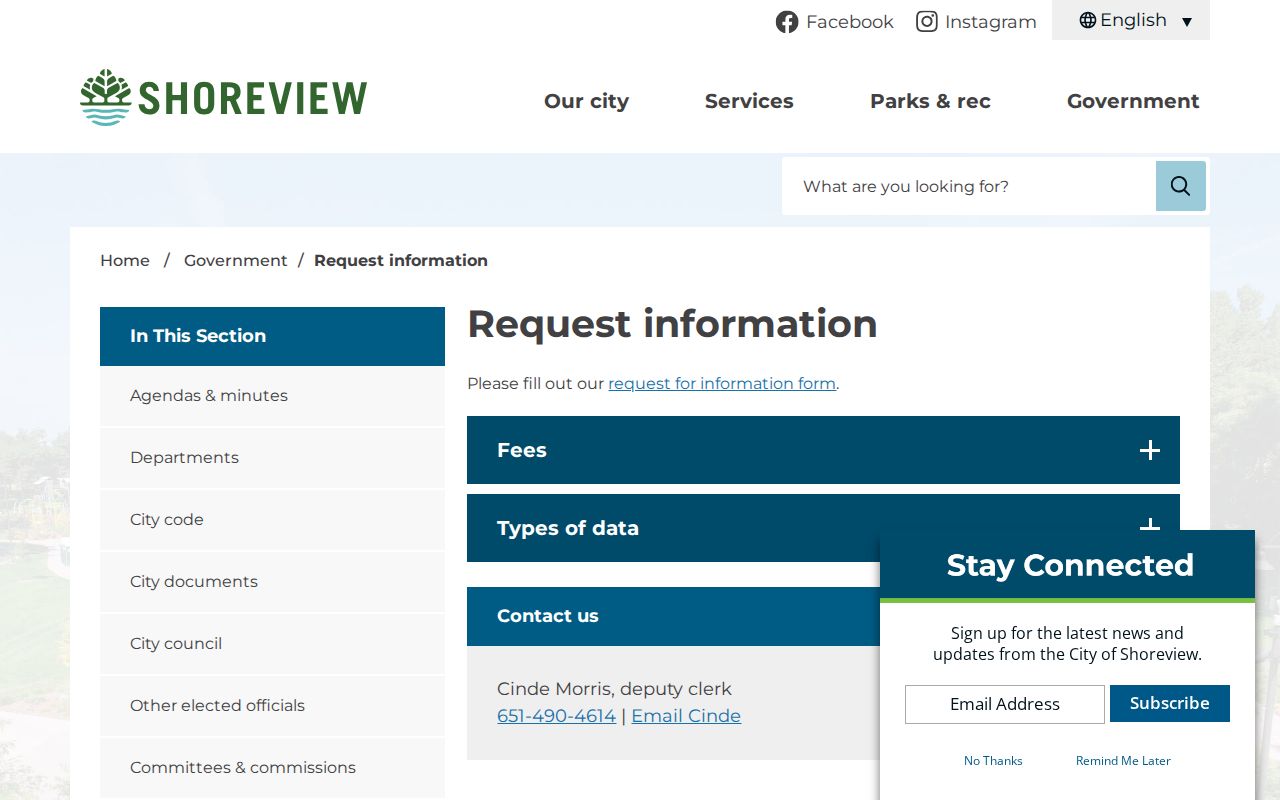Click the Email Cinde link
Viewport: 1280px width, 800px height.
(x=686, y=716)
